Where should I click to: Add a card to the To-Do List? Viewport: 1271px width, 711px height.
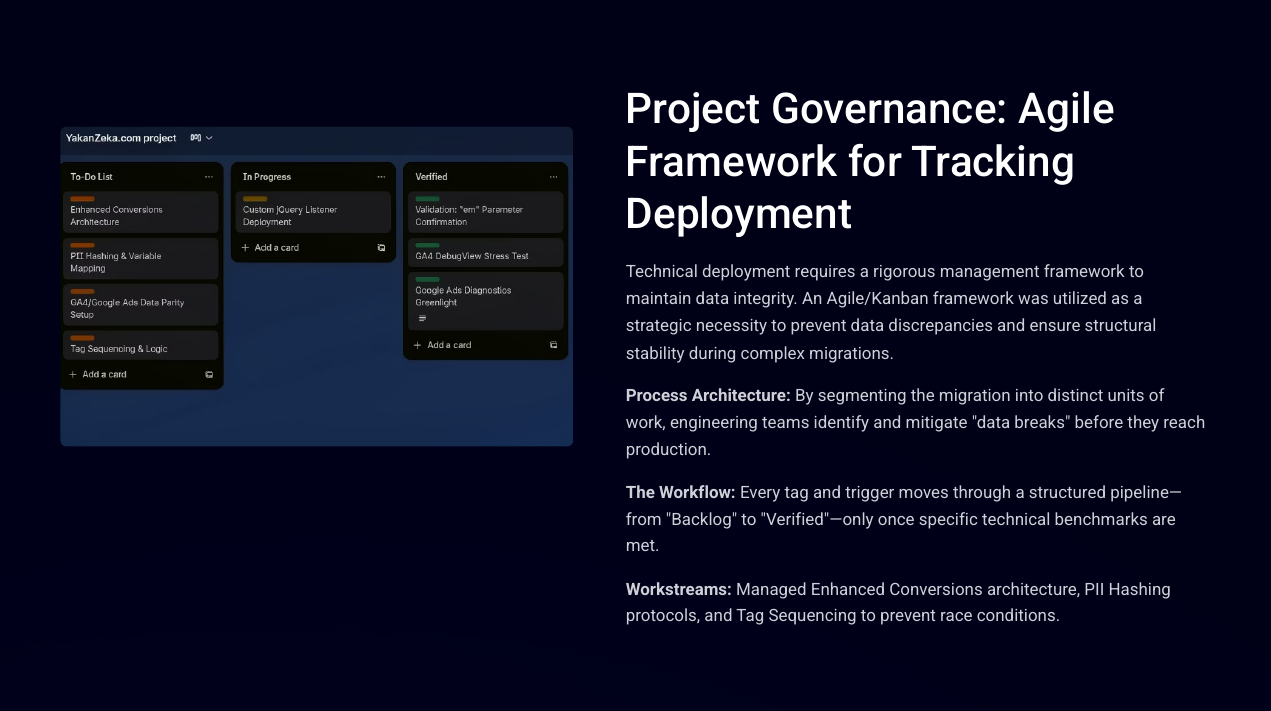tap(98, 375)
